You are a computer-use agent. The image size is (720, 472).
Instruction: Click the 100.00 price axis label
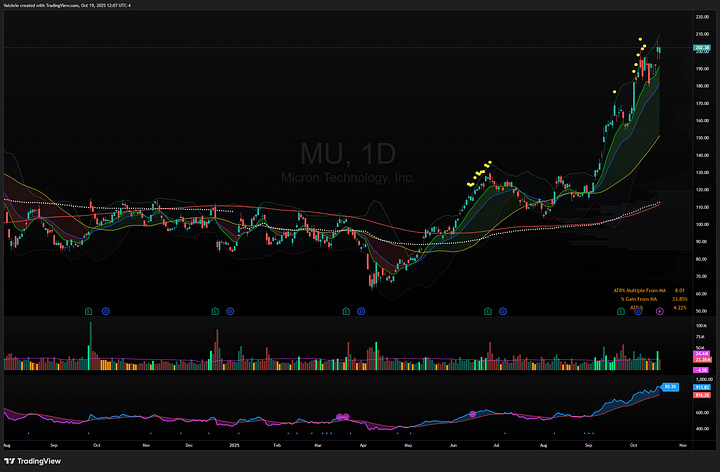click(x=702, y=225)
